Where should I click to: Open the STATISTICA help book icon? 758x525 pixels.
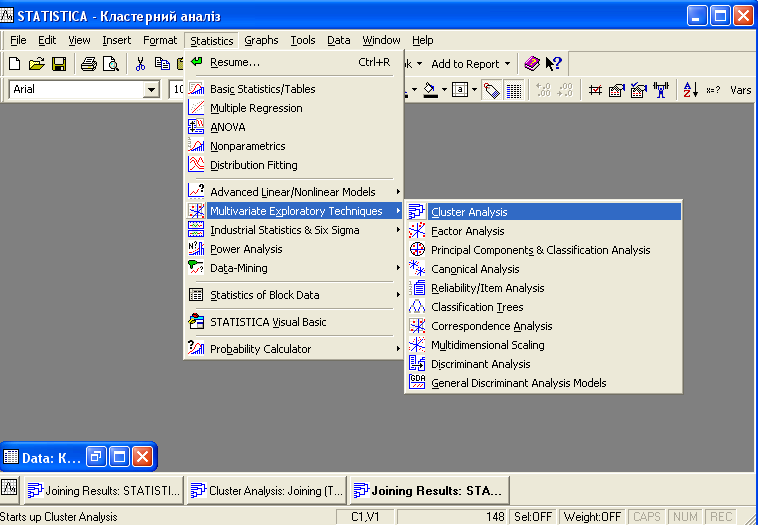[x=532, y=63]
